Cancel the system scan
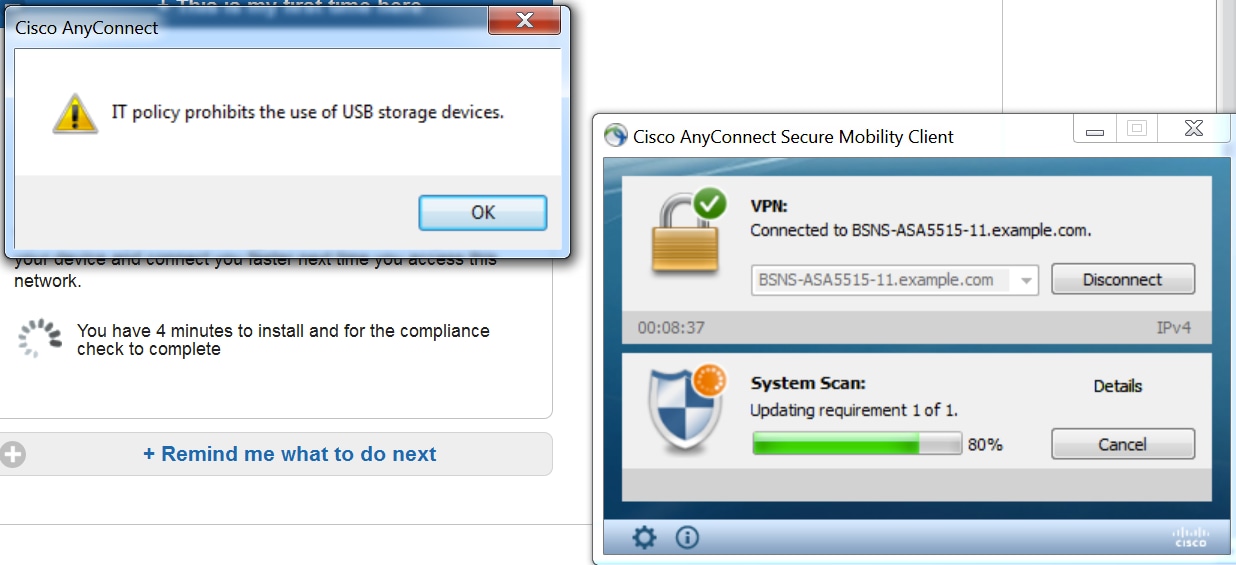The width and height of the screenshot is (1236, 565). tap(1123, 444)
